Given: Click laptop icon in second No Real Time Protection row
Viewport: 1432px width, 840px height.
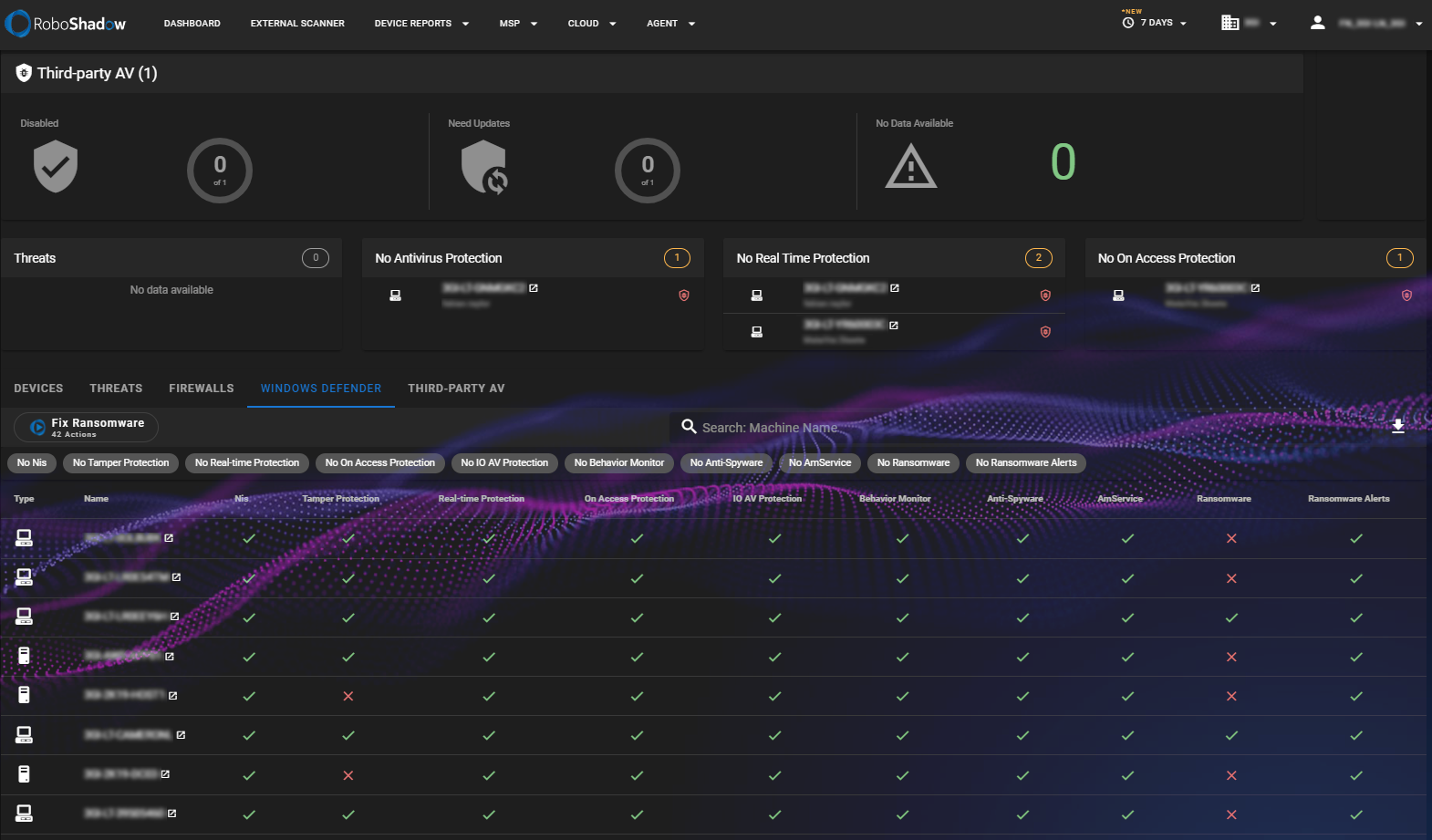Looking at the screenshot, I should (756, 332).
